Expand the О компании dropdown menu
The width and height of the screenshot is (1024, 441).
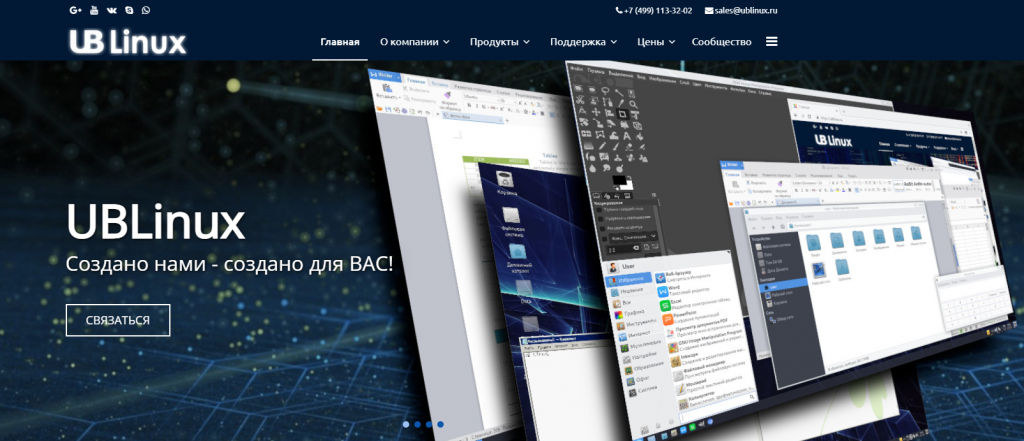[x=415, y=42]
